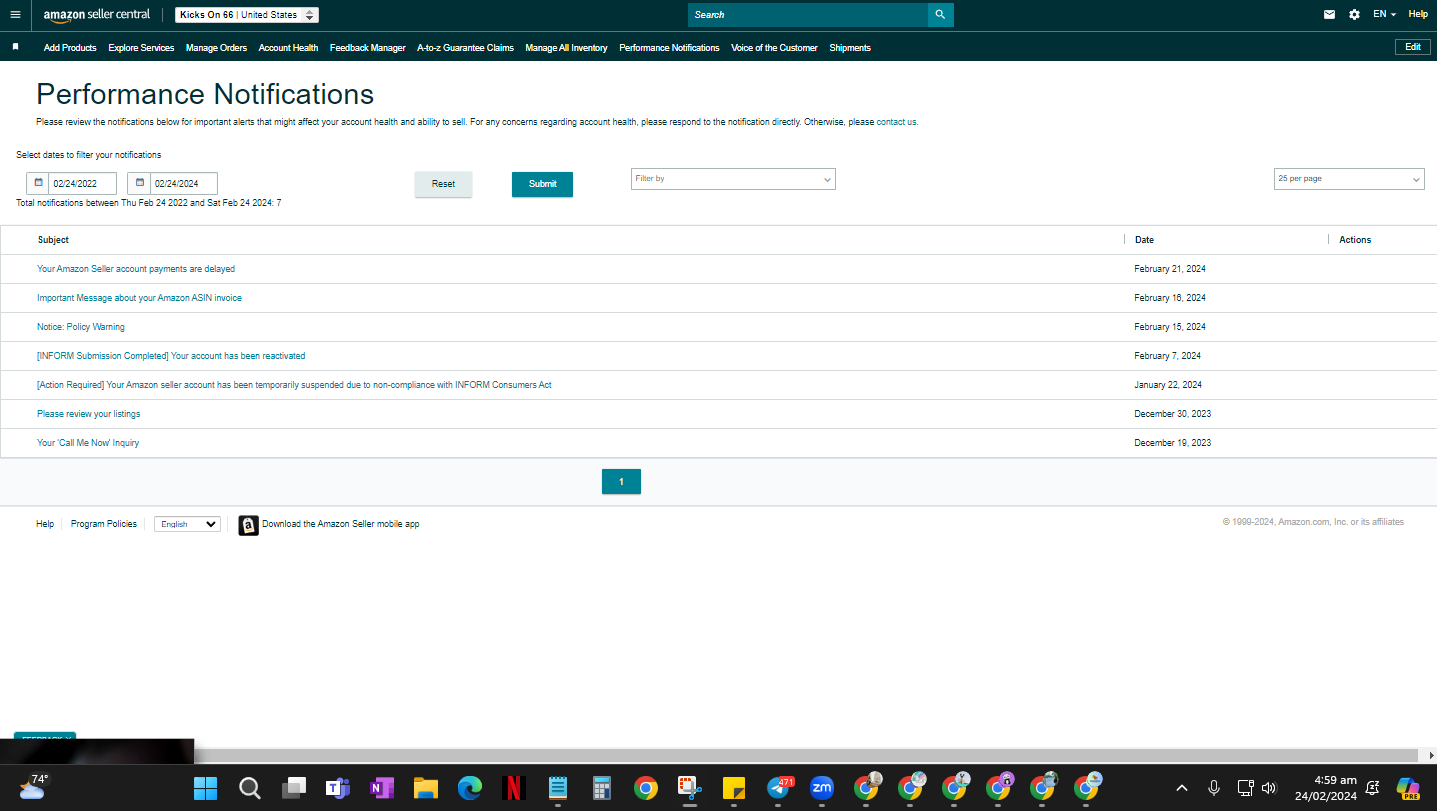1437x811 pixels.
Task: Click the start date field 02/24/2022
Action: [x=82, y=183]
